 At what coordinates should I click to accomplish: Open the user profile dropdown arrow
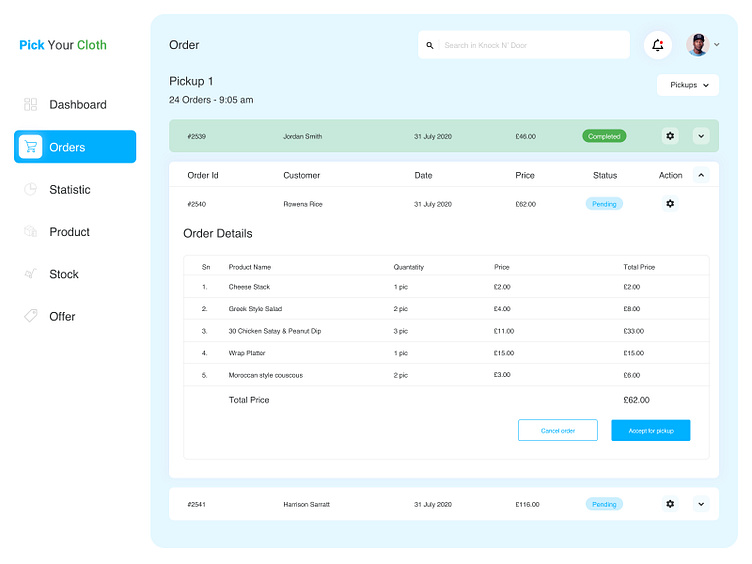716,45
